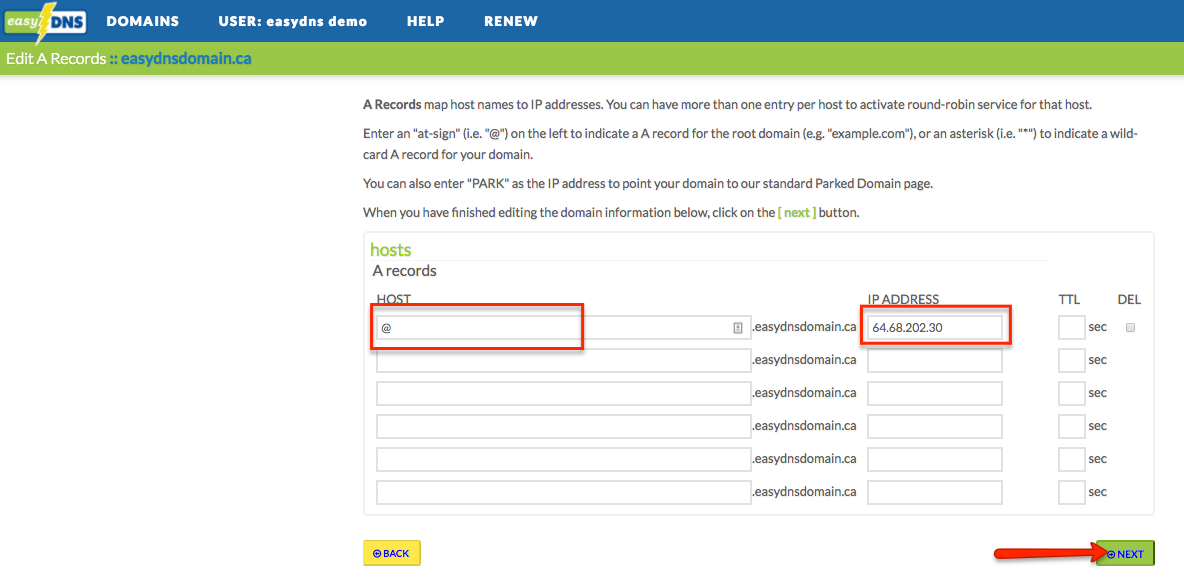Click the easyDNS logo

coord(45,21)
